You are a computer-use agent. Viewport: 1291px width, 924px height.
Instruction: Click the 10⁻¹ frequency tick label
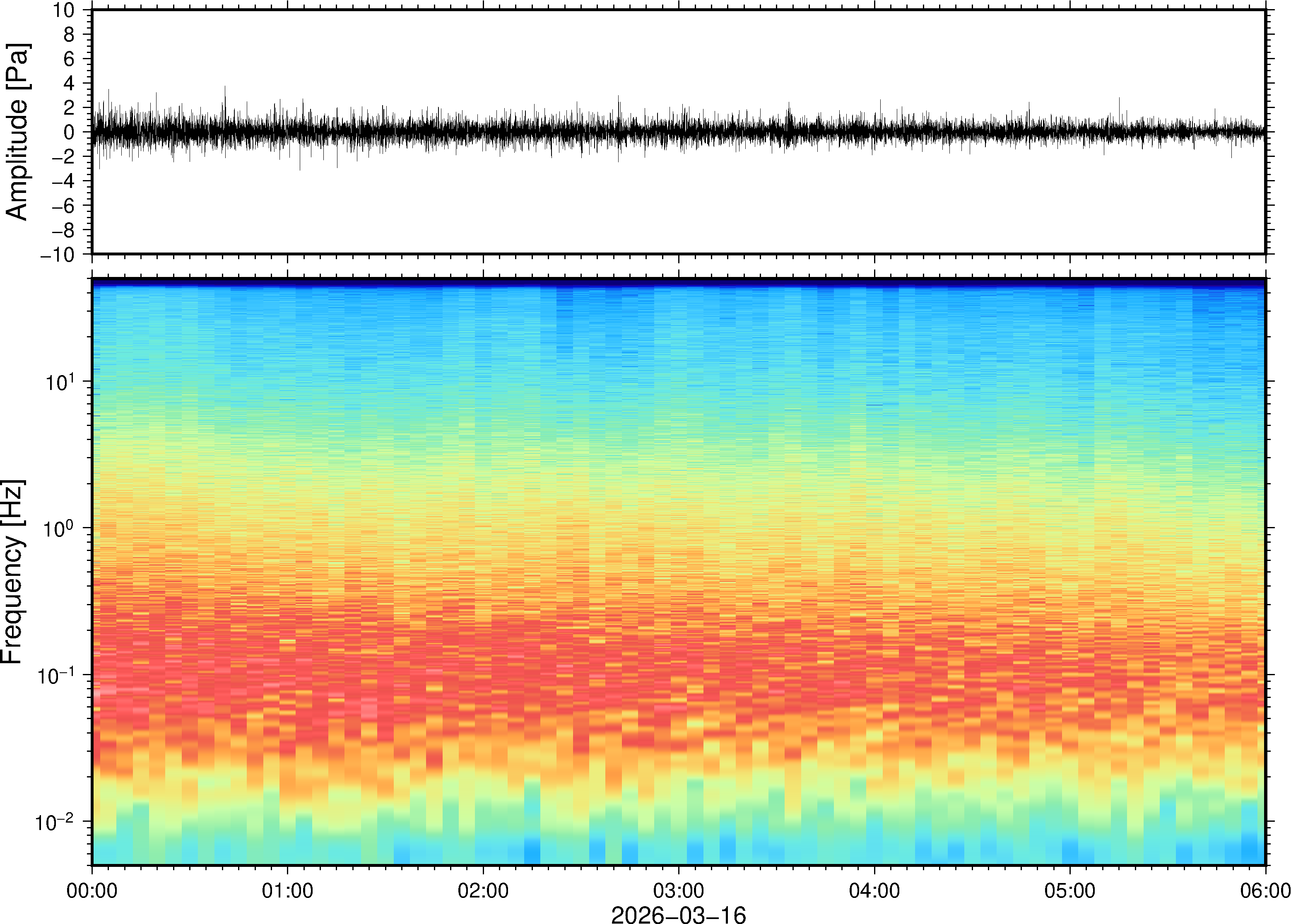tap(56, 675)
